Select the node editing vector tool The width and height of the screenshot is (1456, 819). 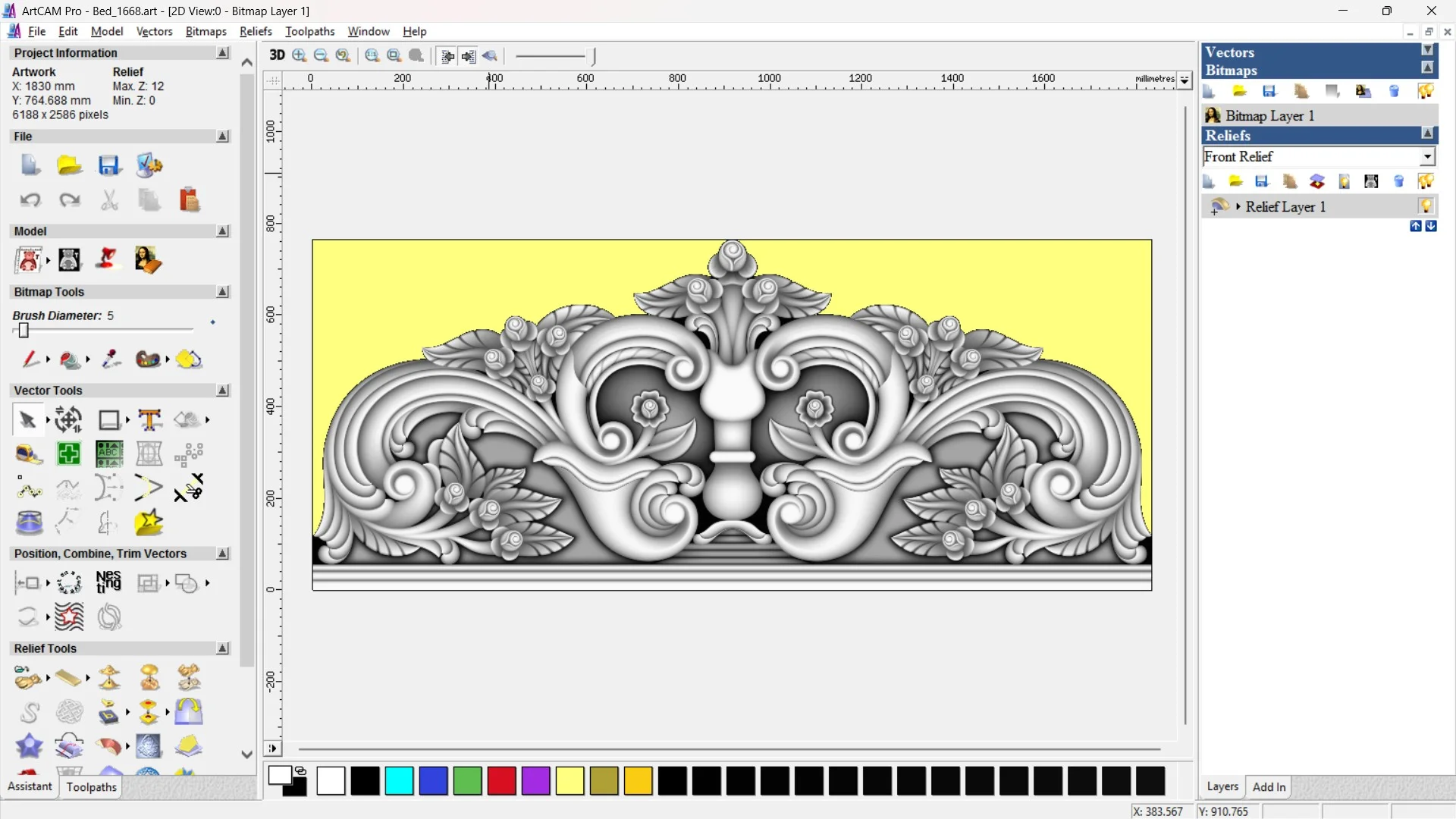tap(29, 489)
